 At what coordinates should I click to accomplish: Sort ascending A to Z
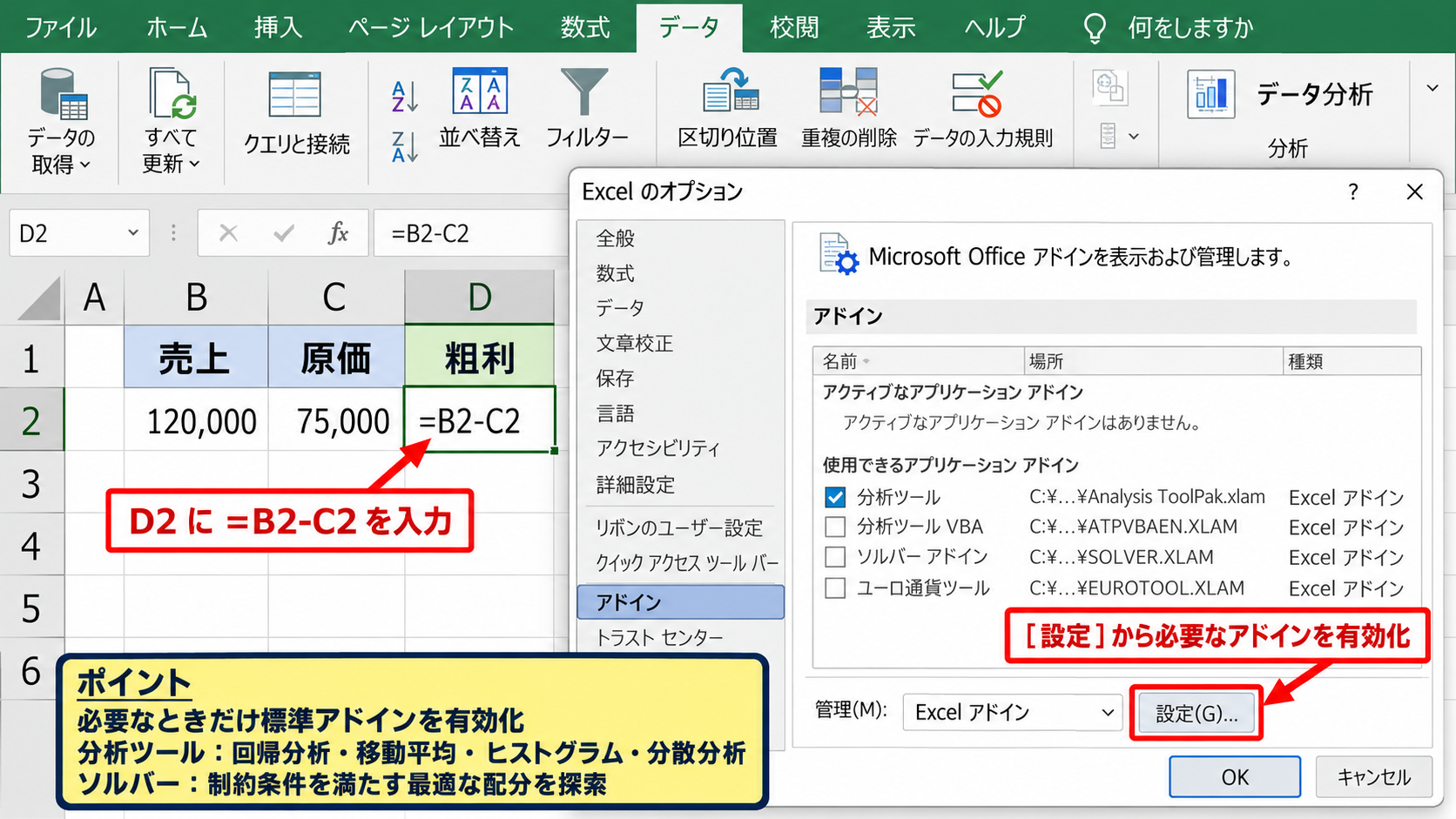pos(405,97)
